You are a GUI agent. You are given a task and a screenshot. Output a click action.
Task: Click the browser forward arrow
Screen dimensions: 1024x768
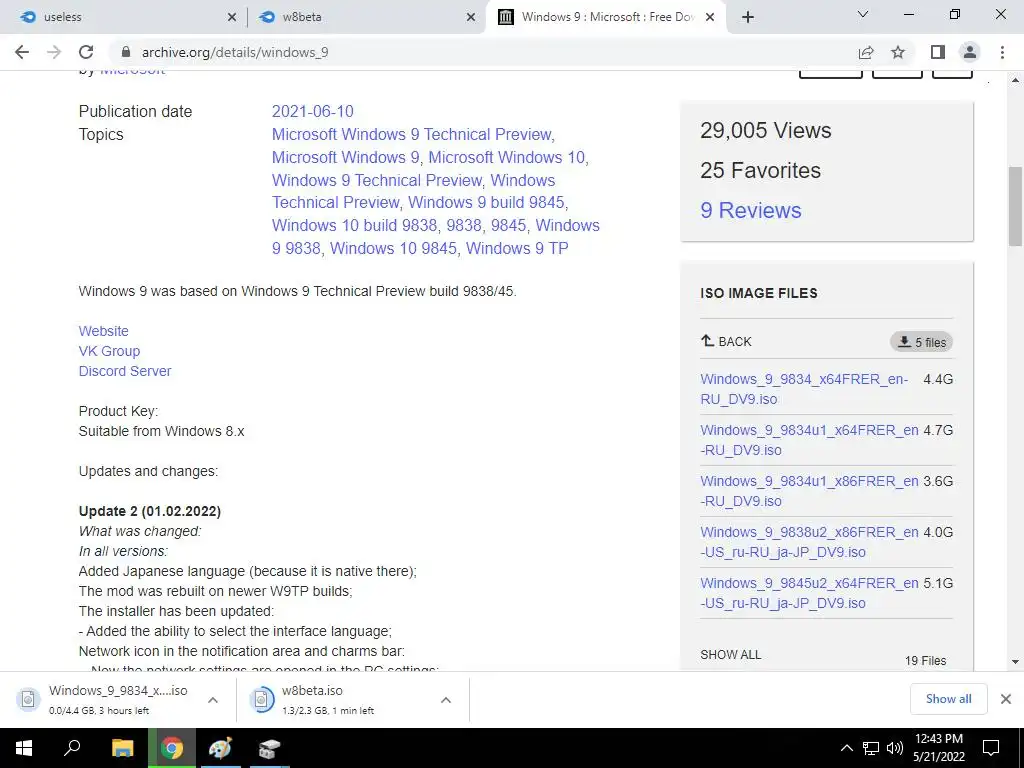point(54,52)
